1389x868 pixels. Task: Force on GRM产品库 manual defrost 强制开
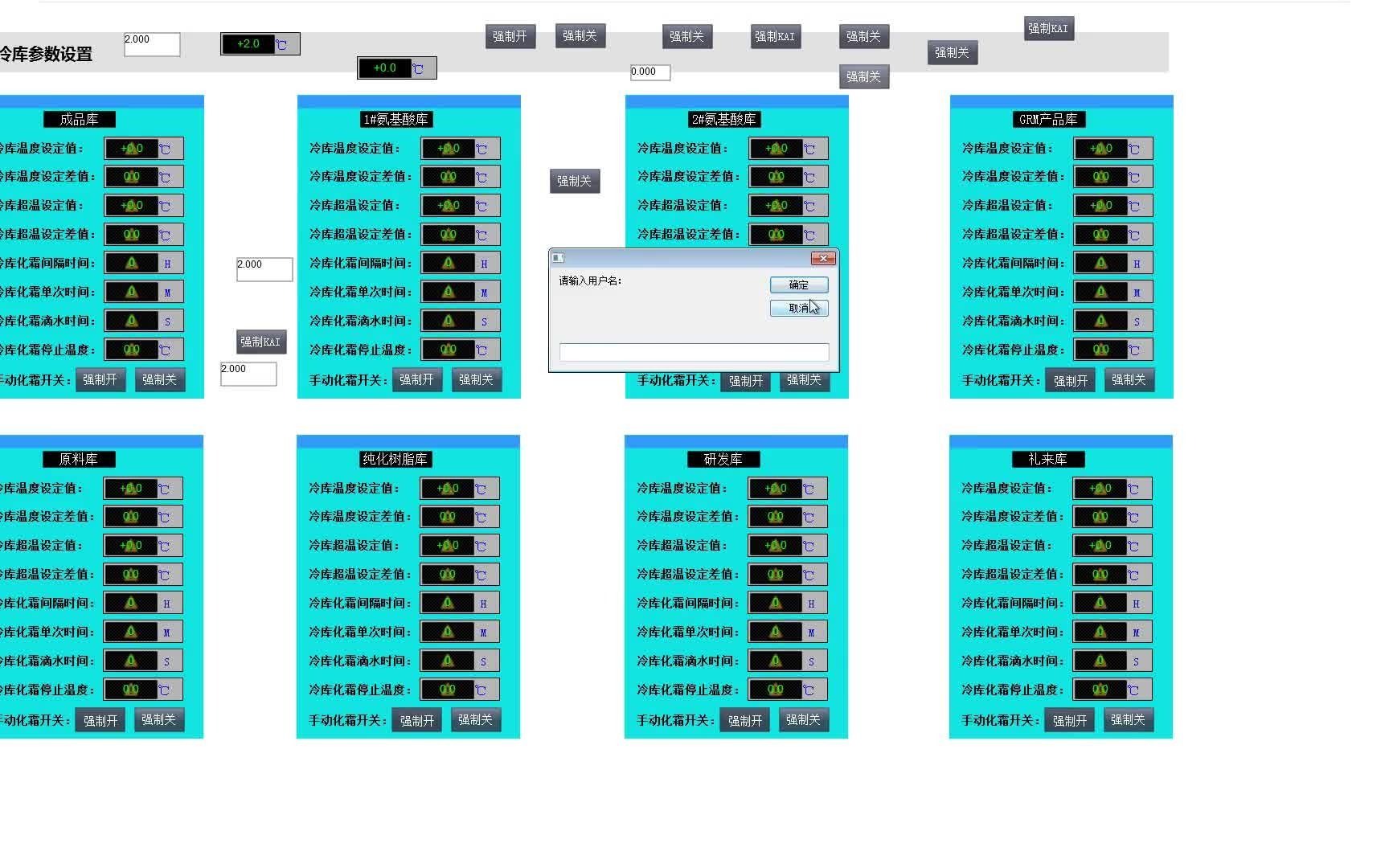tap(1070, 381)
